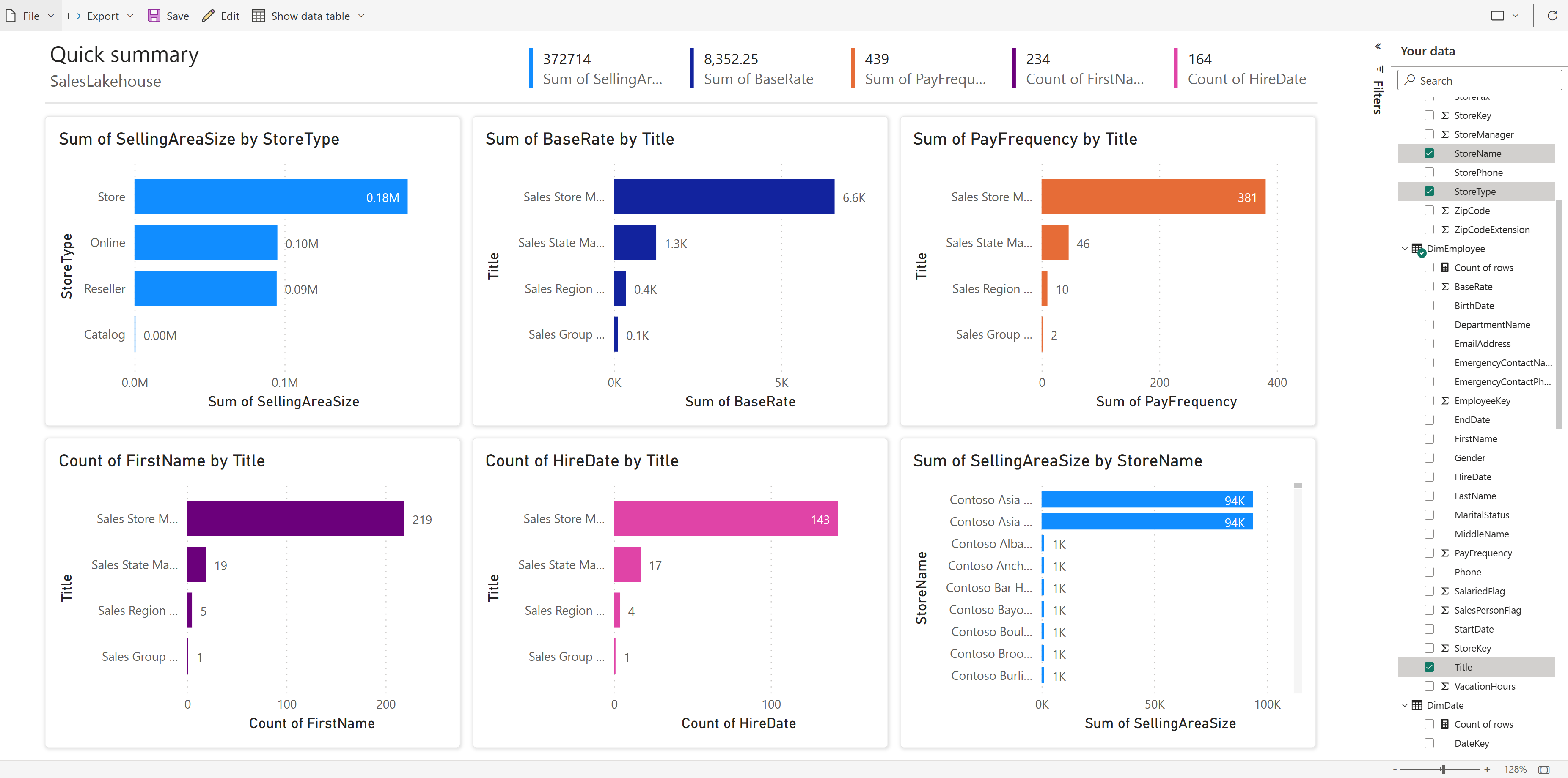The image size is (1568, 778).
Task: Expand the DimEmployee tree section
Action: pyautogui.click(x=1406, y=248)
